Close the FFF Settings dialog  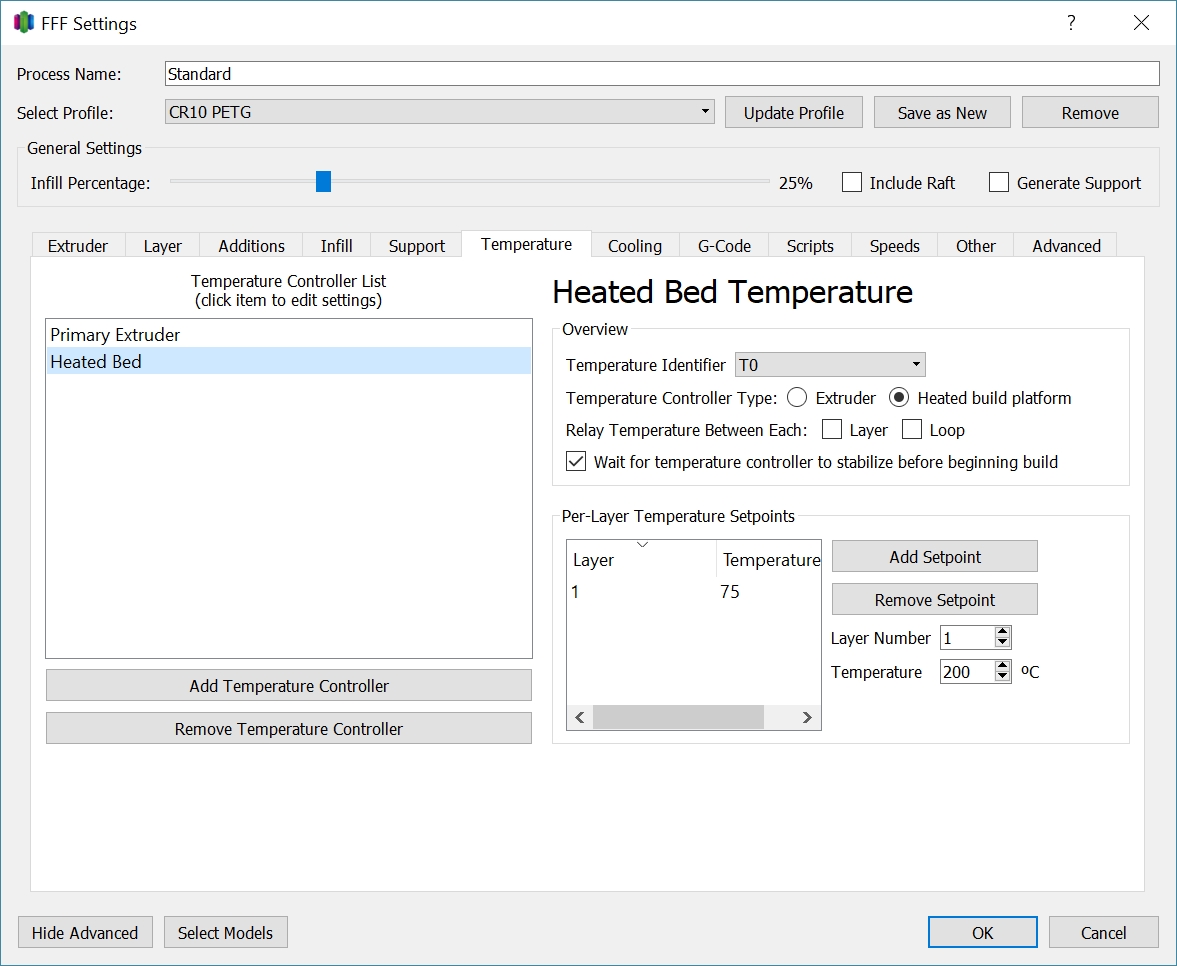(1141, 23)
